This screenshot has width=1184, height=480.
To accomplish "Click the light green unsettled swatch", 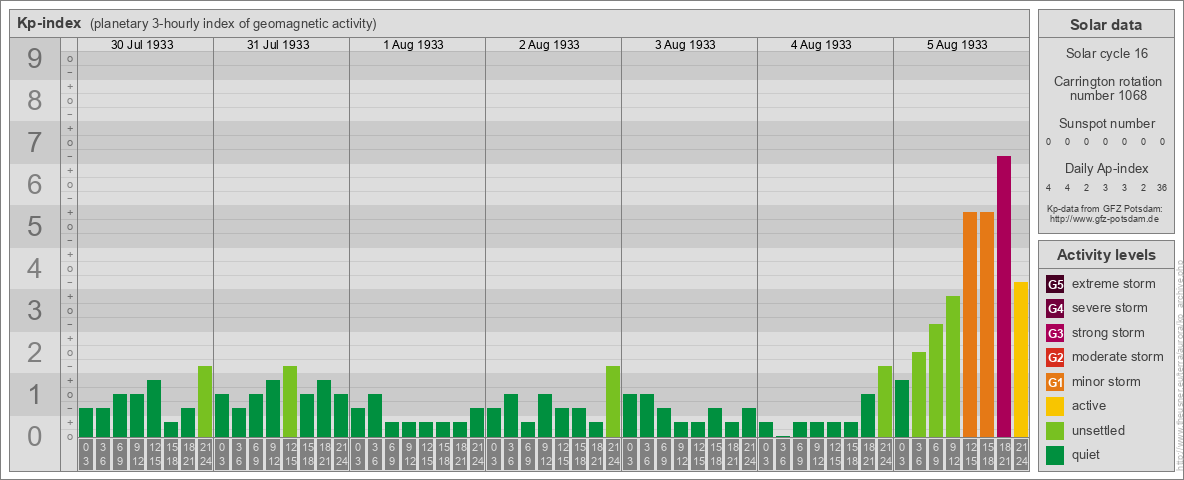I will 1055,430.
